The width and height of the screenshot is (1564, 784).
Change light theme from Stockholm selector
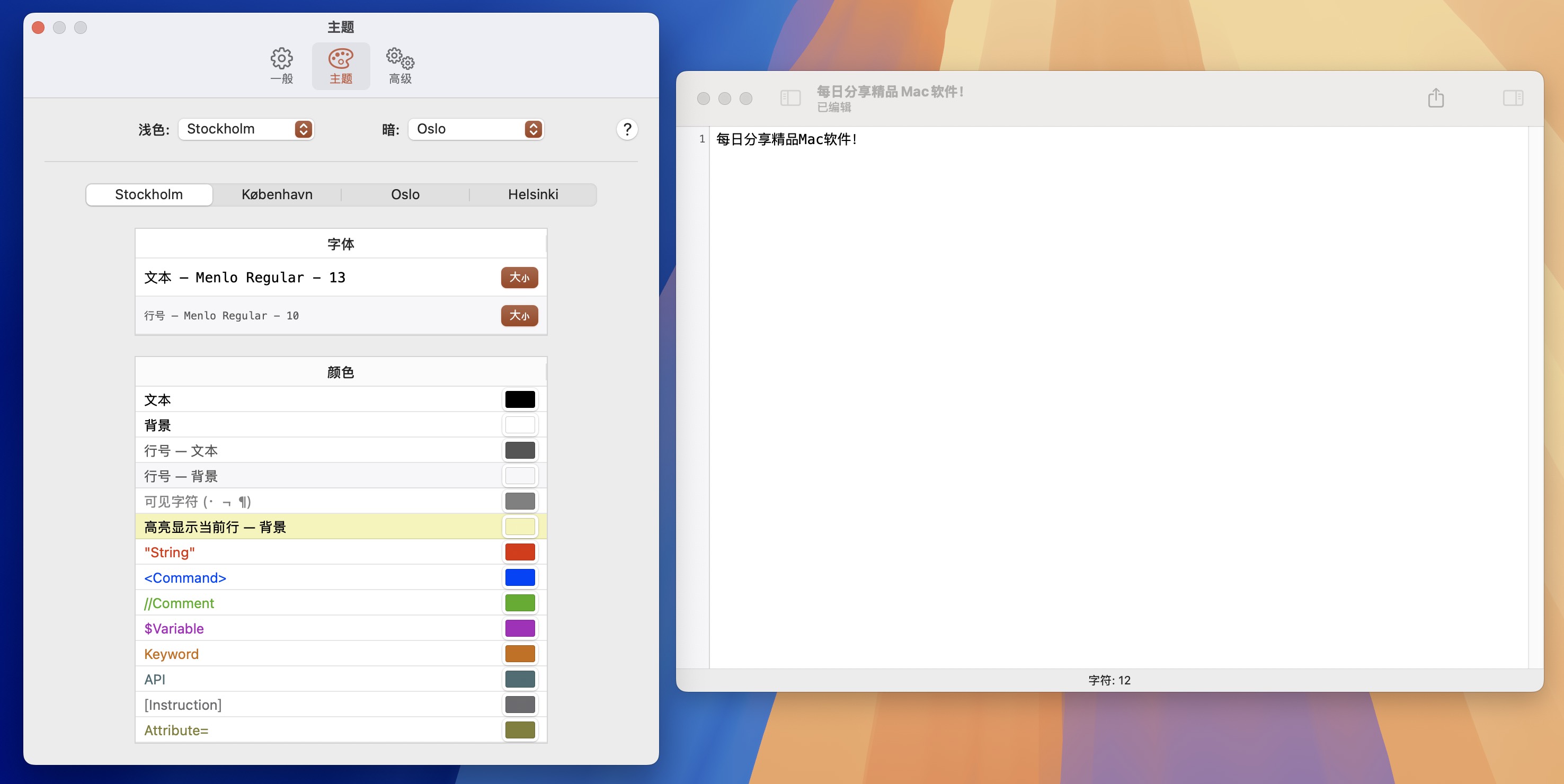click(x=246, y=129)
